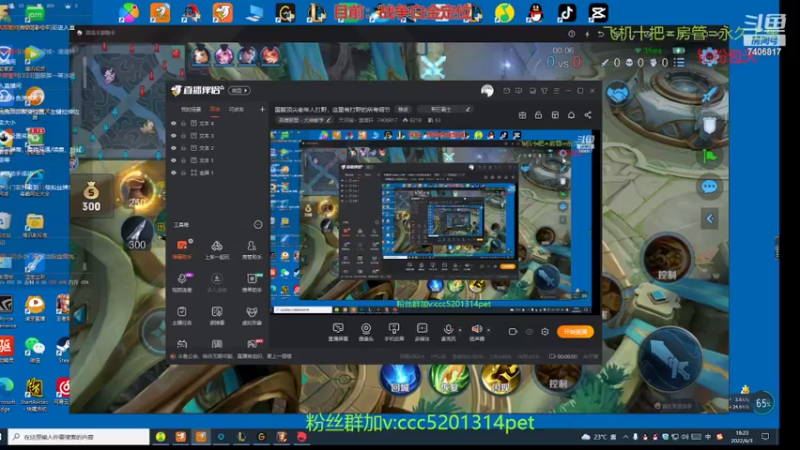Open the hamburger menu in title bar
The image size is (800, 450).
(556, 91)
